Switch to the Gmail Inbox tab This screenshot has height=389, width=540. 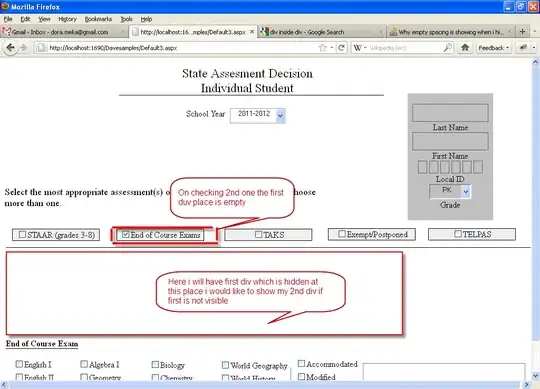point(64,32)
